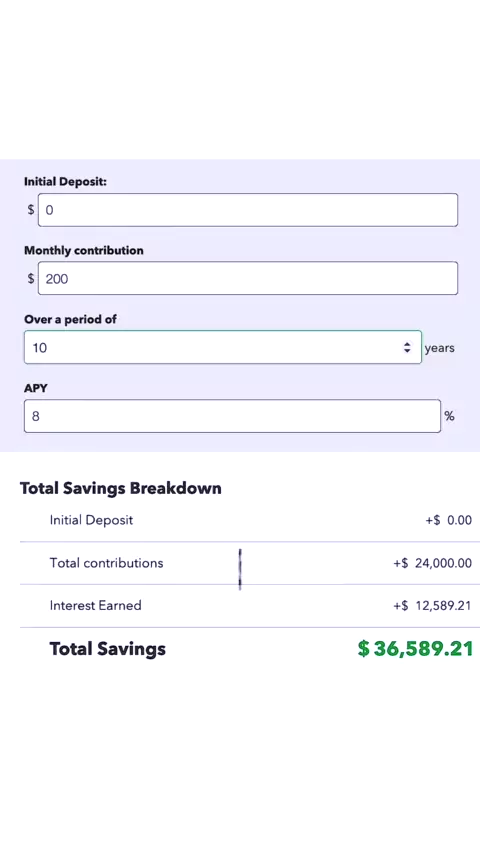
Task: Click the "Interest Earned" breakdown row label
Action: (95, 605)
